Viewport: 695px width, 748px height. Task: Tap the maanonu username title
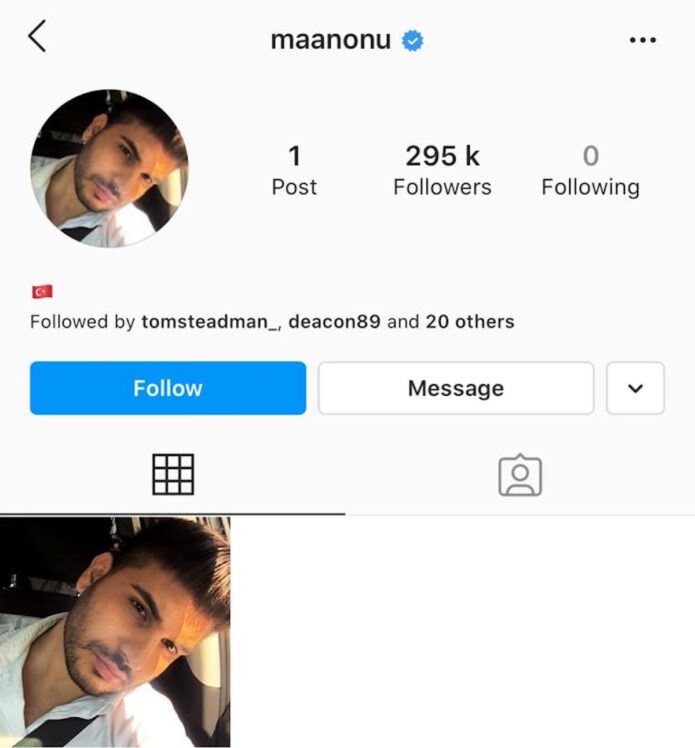click(331, 40)
